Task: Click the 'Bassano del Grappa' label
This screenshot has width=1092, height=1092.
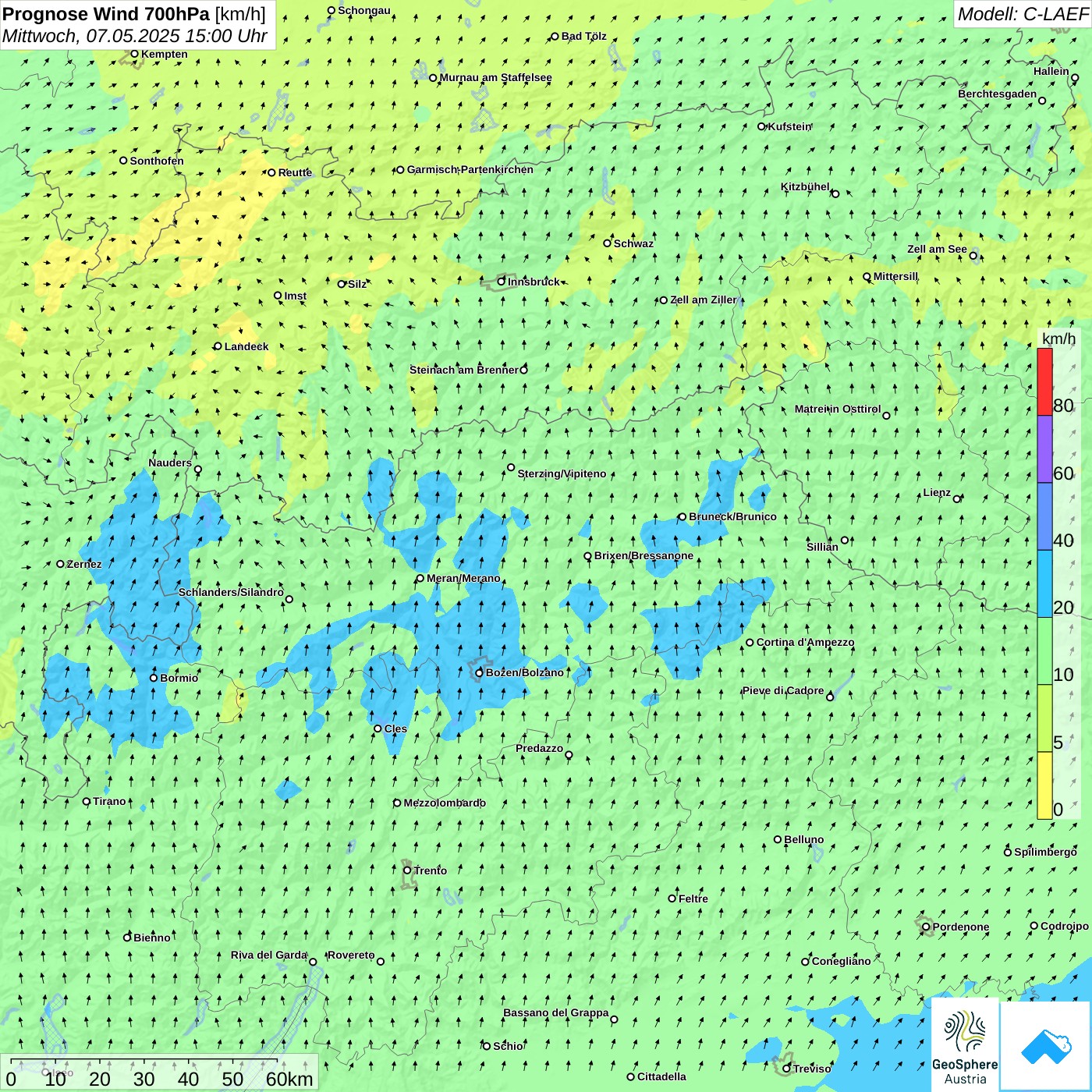Action: pos(556,1013)
